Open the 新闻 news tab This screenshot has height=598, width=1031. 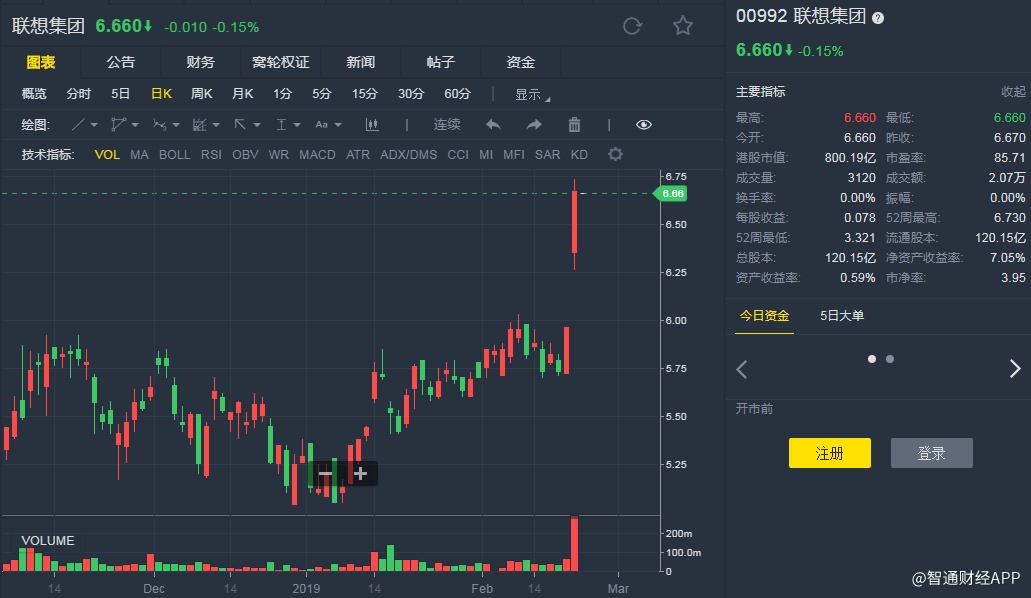[360, 62]
